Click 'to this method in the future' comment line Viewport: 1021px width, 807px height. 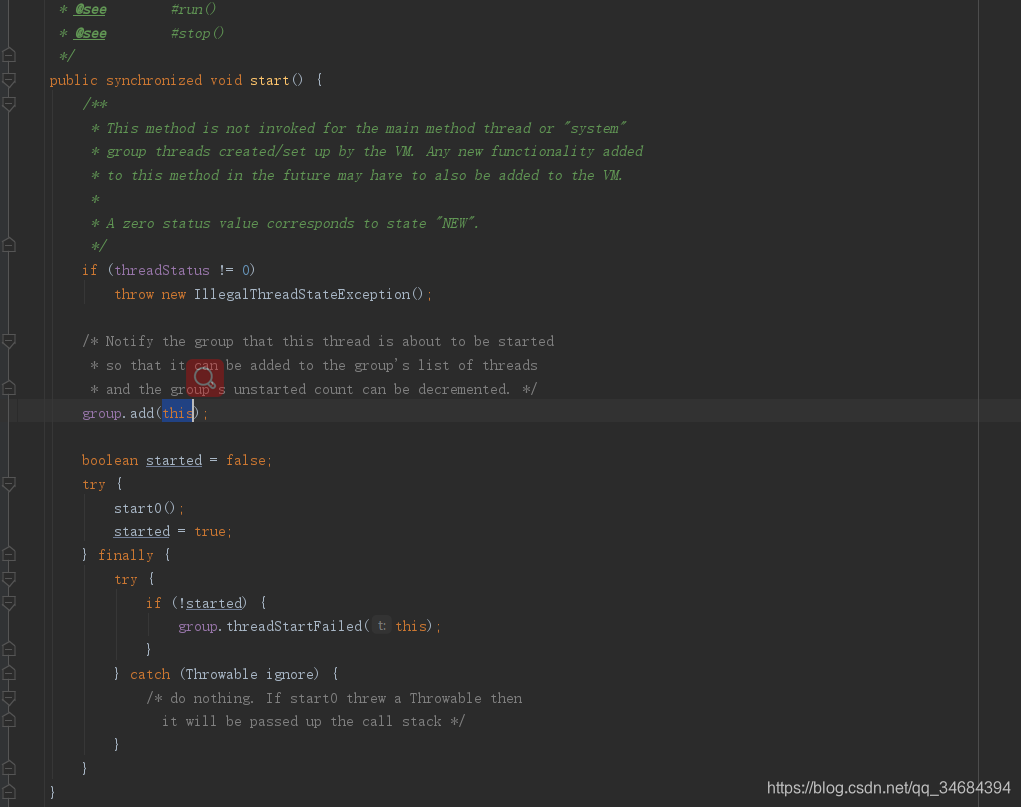coord(357,176)
